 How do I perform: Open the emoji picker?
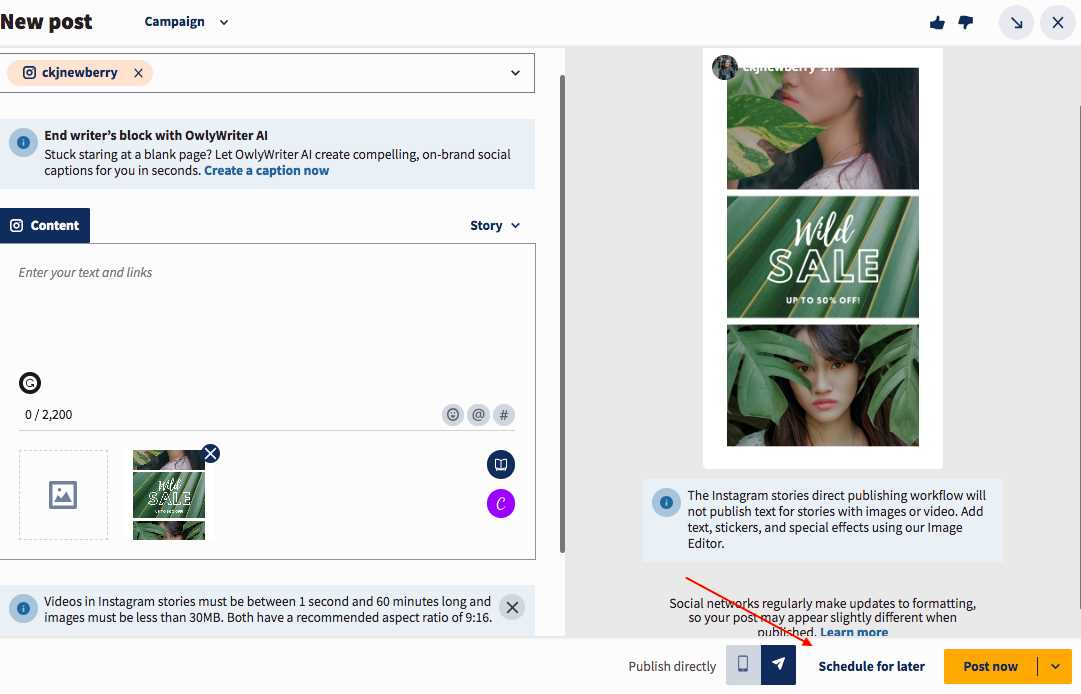(453, 415)
